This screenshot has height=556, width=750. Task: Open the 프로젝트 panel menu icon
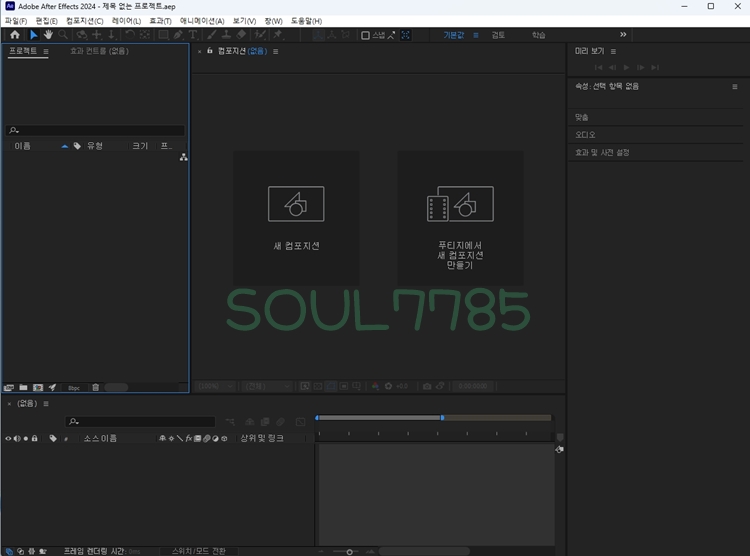45,51
